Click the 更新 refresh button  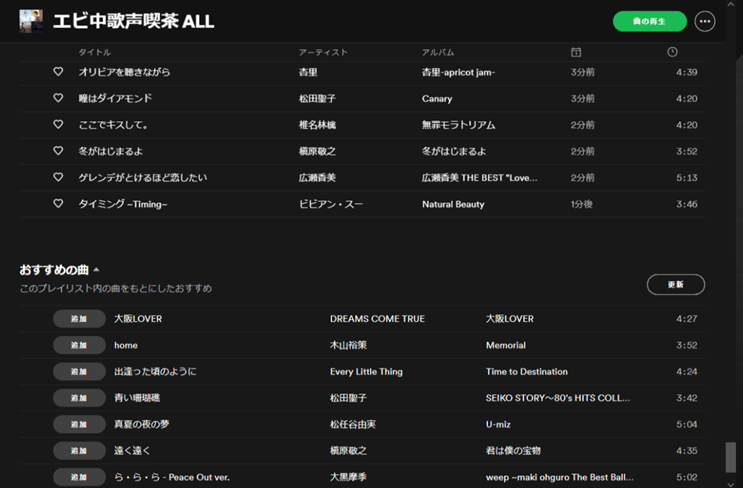pyautogui.click(x=676, y=284)
